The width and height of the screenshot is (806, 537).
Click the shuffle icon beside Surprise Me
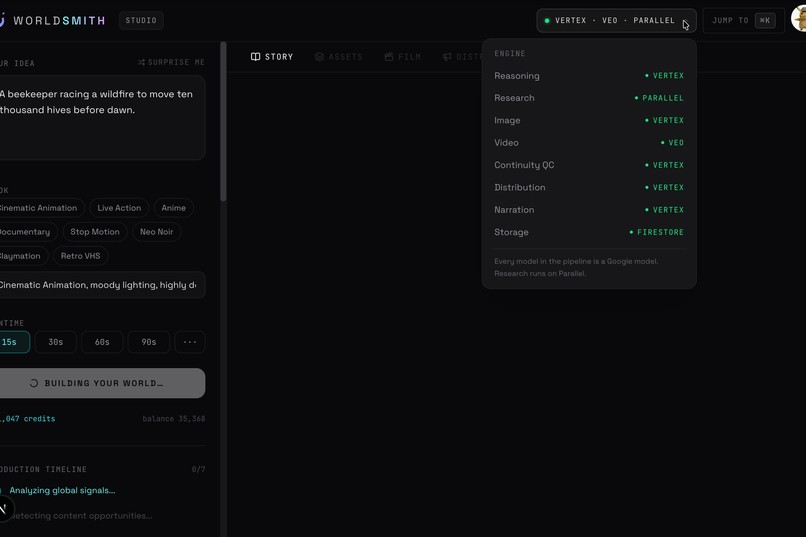tap(141, 62)
